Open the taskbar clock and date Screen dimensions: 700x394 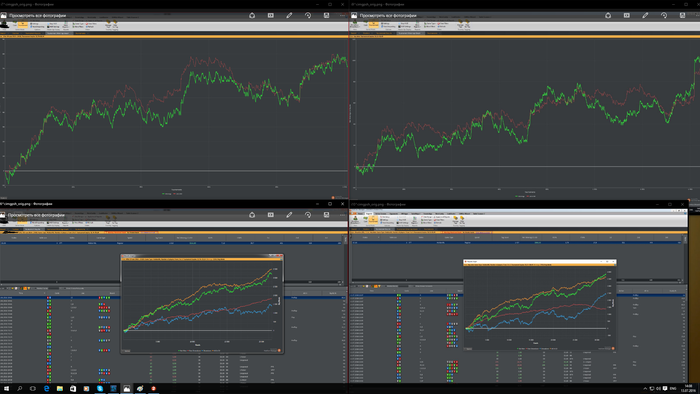point(688,389)
